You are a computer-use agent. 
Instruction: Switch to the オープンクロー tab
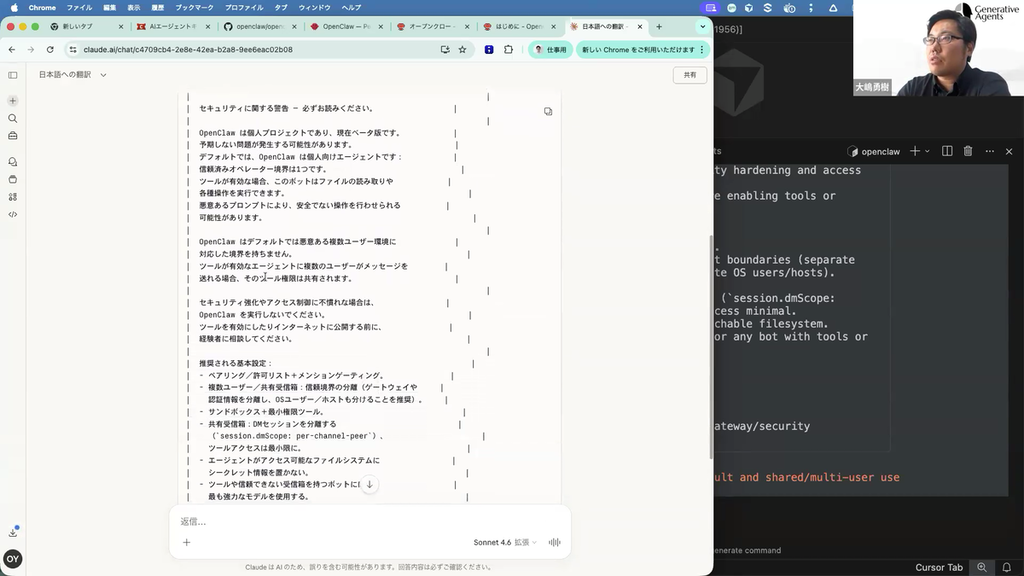(x=431, y=27)
